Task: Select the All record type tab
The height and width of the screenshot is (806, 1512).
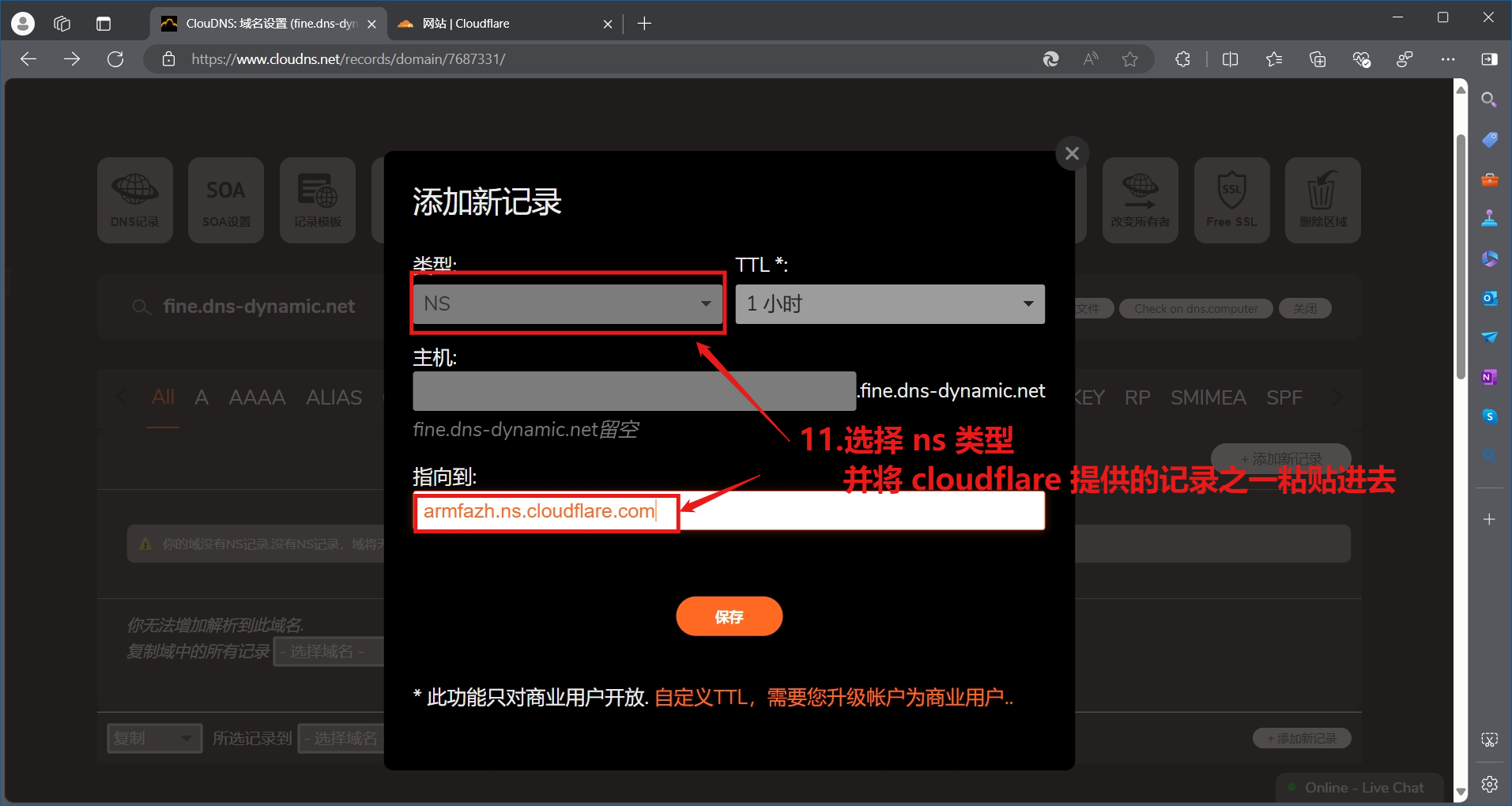Action: (x=163, y=397)
